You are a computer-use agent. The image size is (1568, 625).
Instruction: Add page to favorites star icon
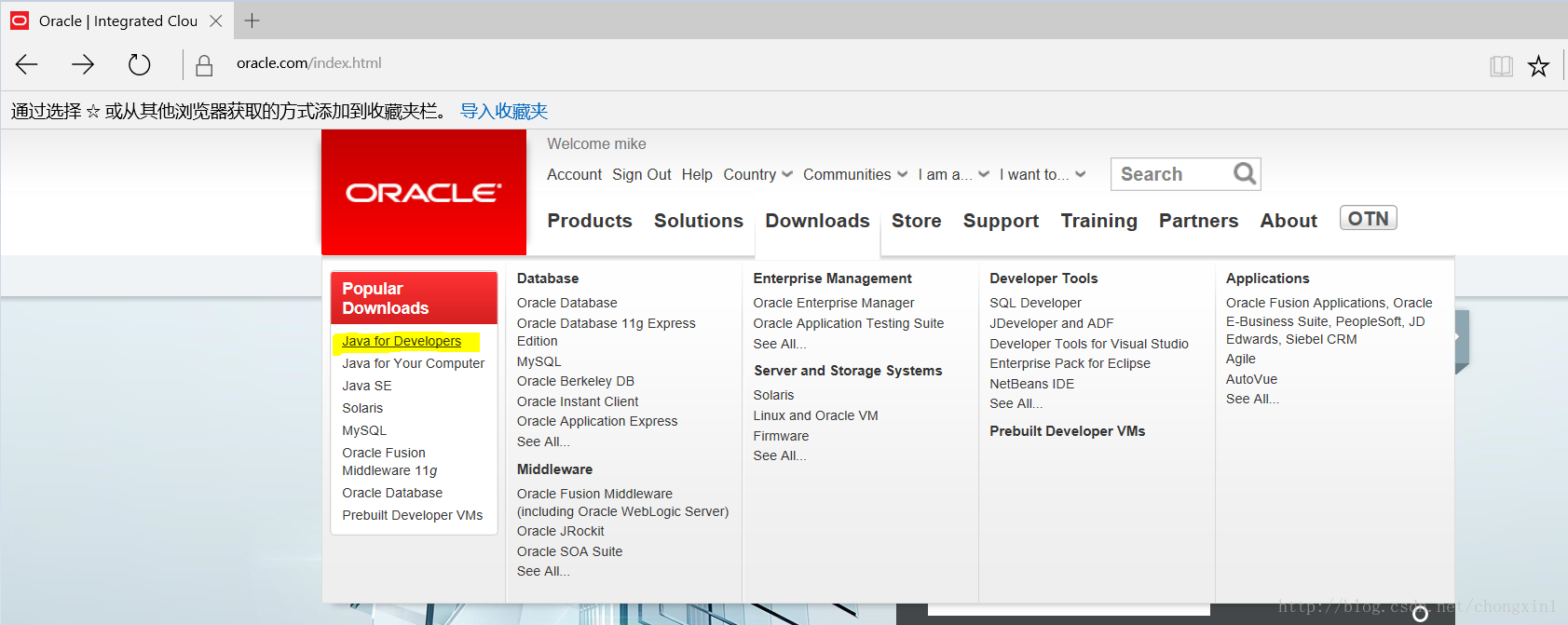click(1538, 66)
